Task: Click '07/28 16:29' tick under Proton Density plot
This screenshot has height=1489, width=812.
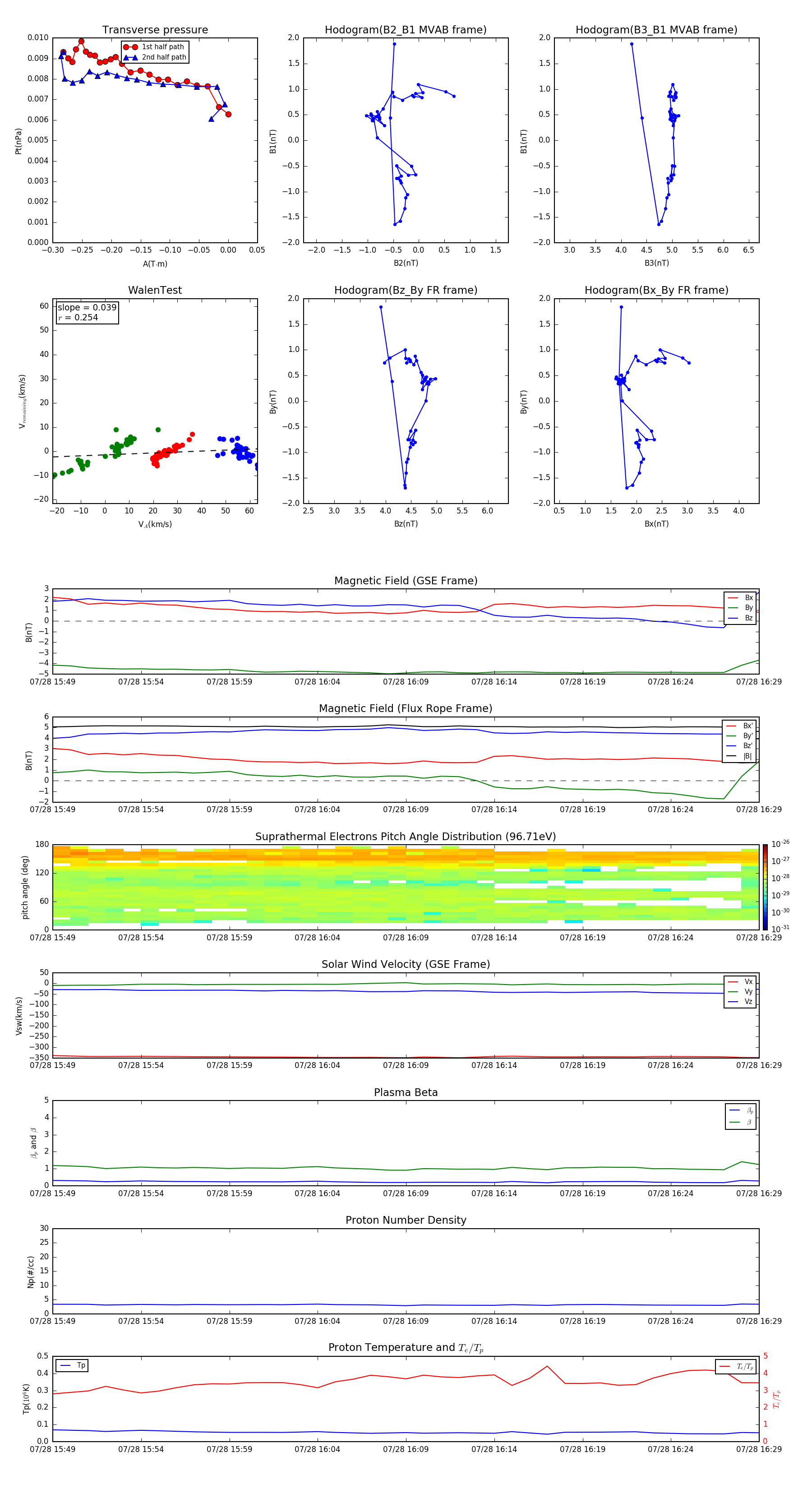Action: click(x=759, y=1321)
